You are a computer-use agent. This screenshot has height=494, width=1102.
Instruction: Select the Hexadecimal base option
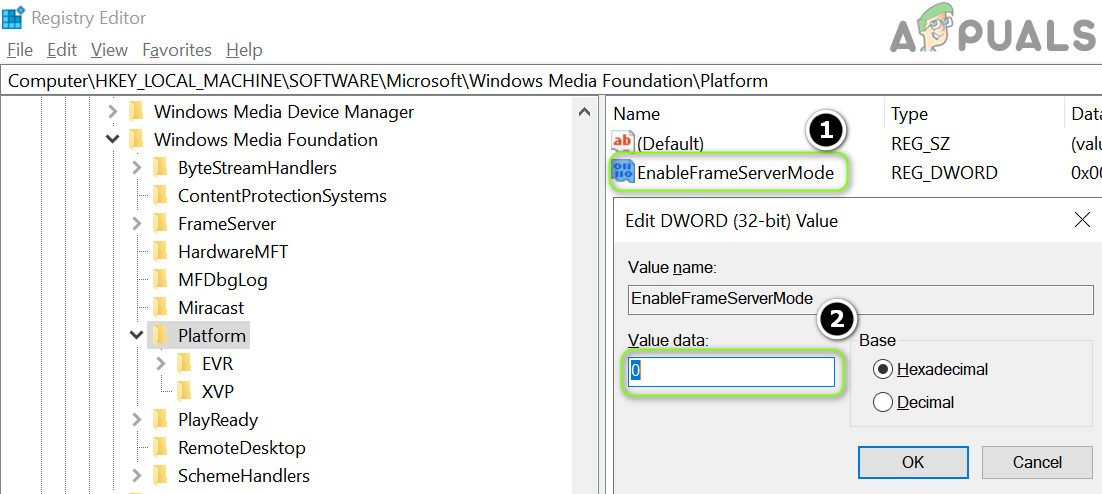883,369
